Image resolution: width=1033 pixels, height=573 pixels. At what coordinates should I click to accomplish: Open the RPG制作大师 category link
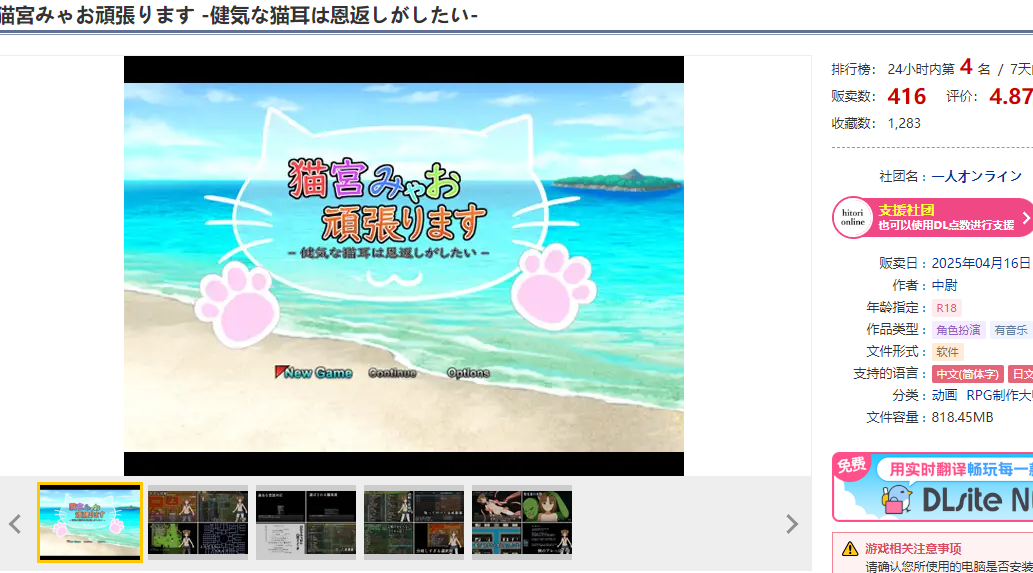point(999,395)
